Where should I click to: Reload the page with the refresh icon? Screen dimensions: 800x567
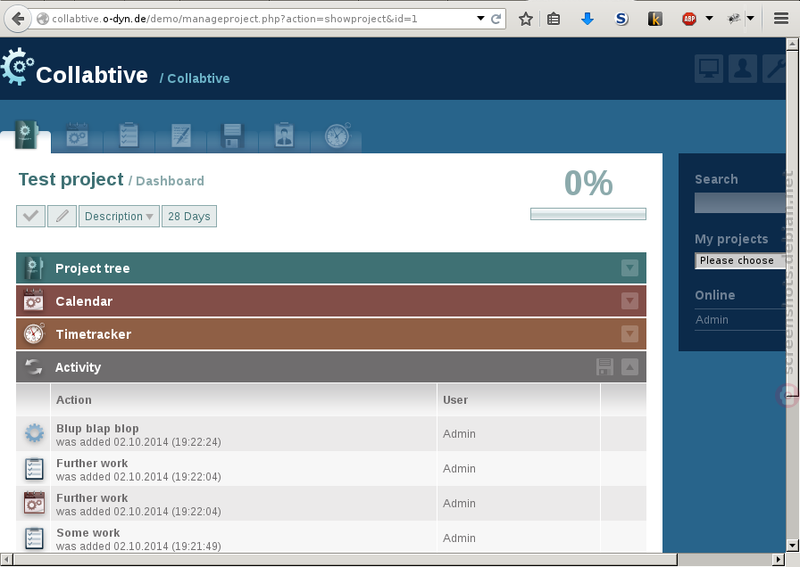coord(495,19)
